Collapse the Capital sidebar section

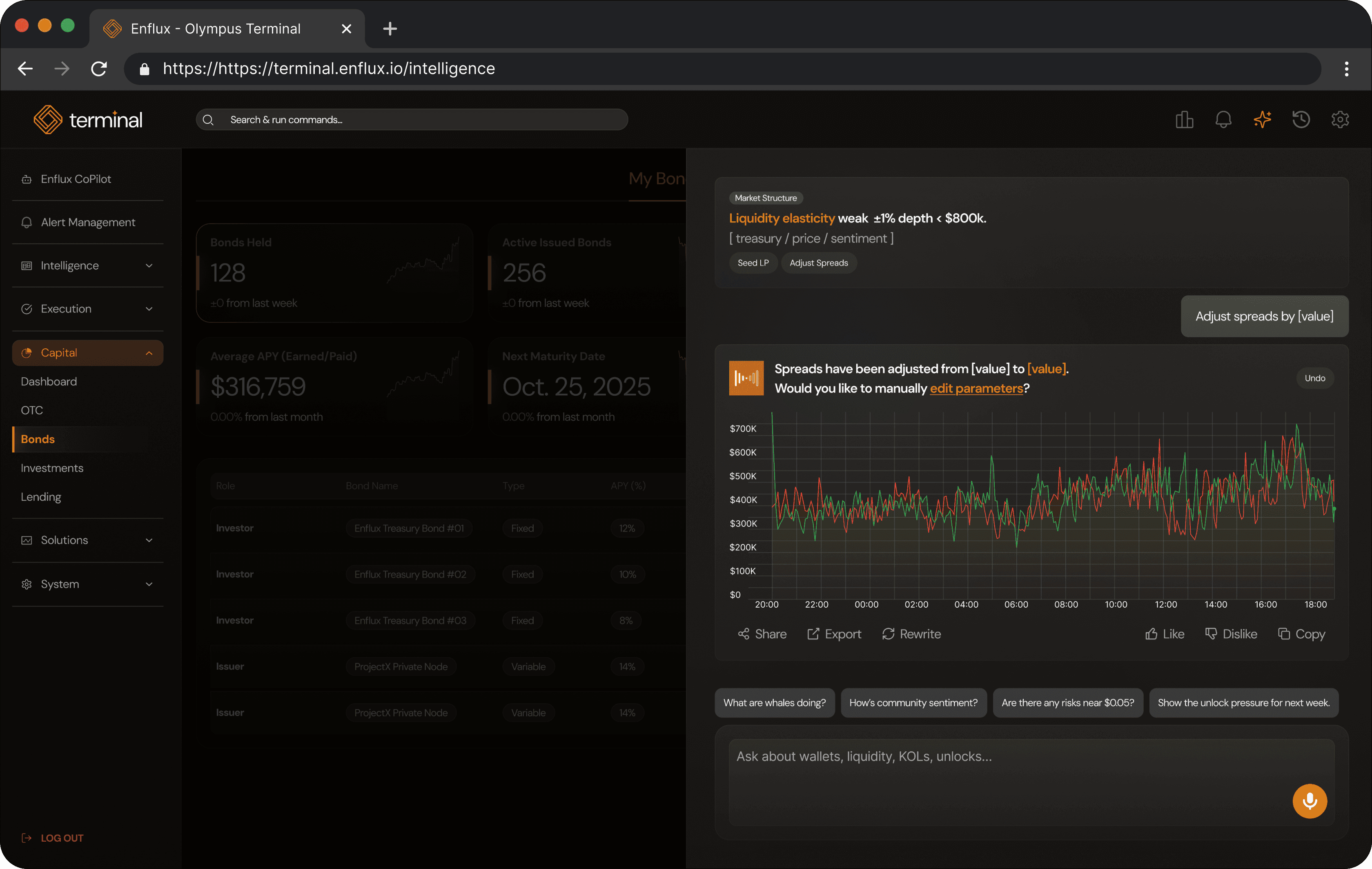[87, 353]
